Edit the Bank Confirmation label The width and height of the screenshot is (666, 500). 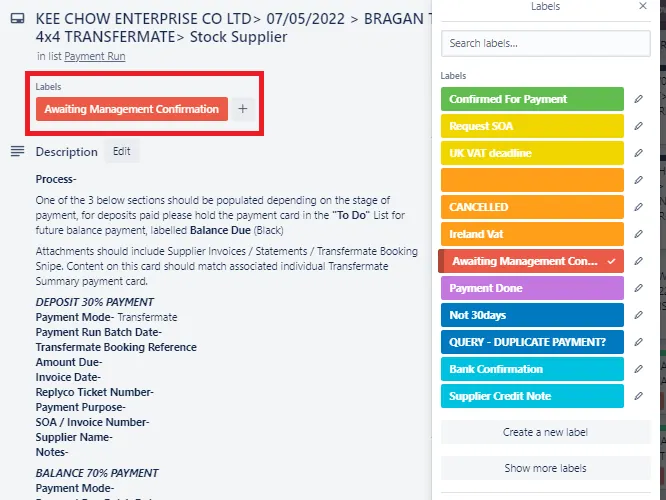[x=638, y=369]
